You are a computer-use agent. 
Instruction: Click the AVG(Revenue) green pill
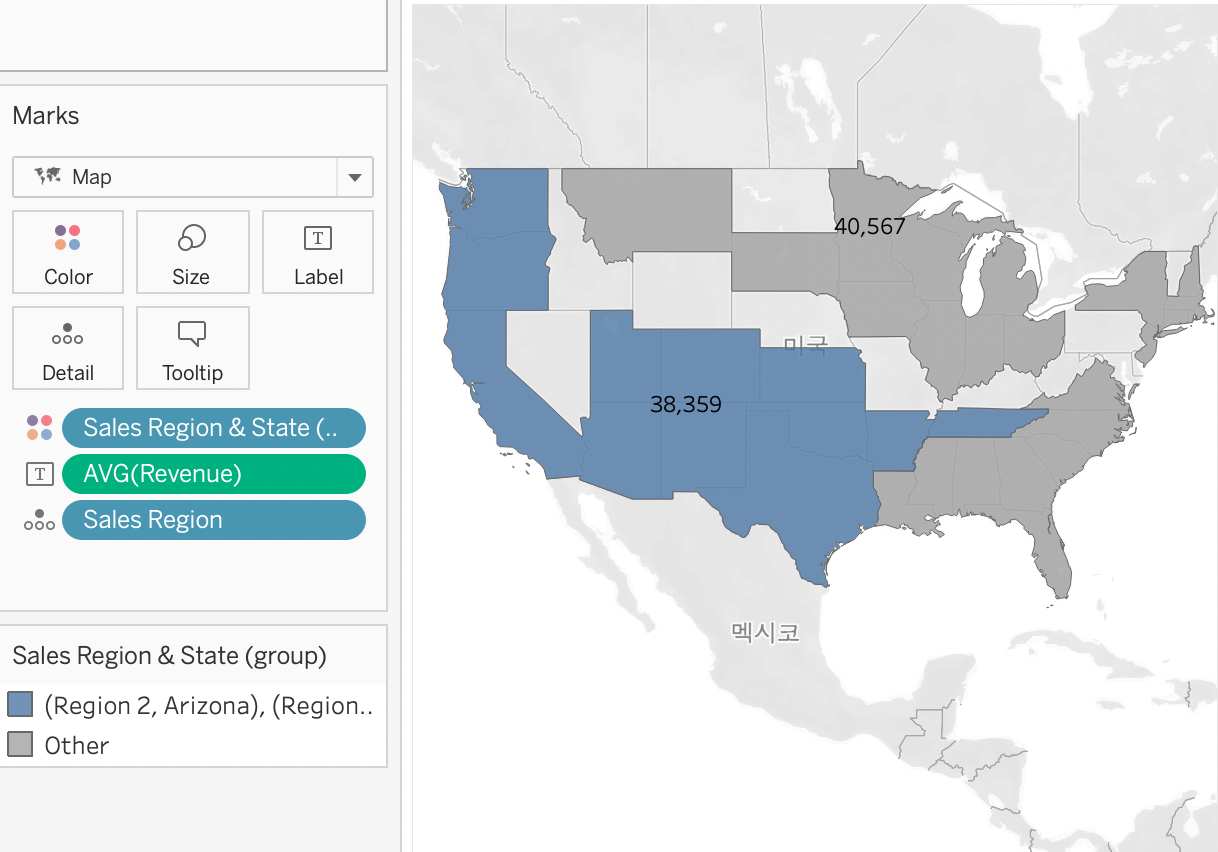tap(213, 474)
